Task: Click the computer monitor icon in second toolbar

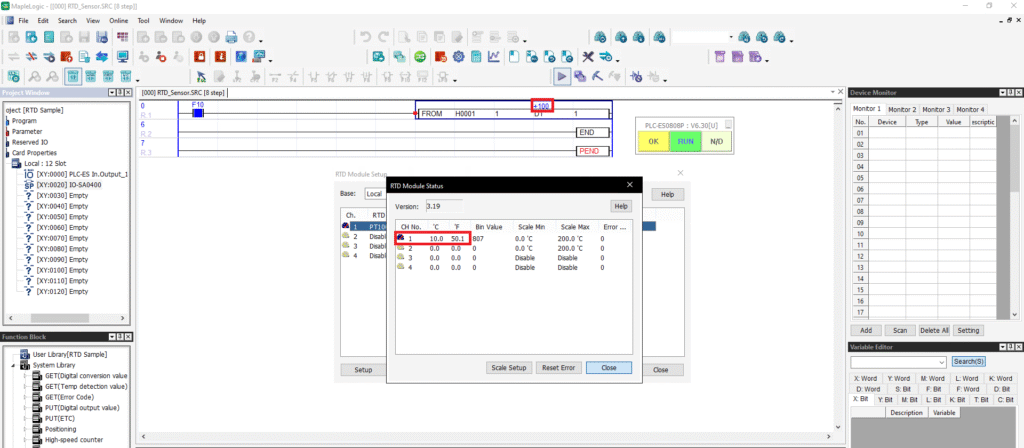Action: (x=122, y=56)
